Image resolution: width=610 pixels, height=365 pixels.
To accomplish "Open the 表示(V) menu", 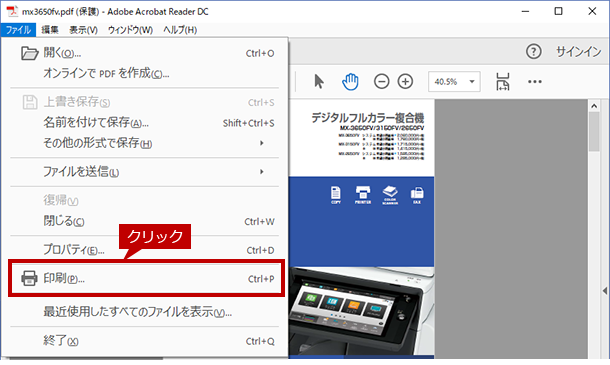I will [x=83, y=30].
